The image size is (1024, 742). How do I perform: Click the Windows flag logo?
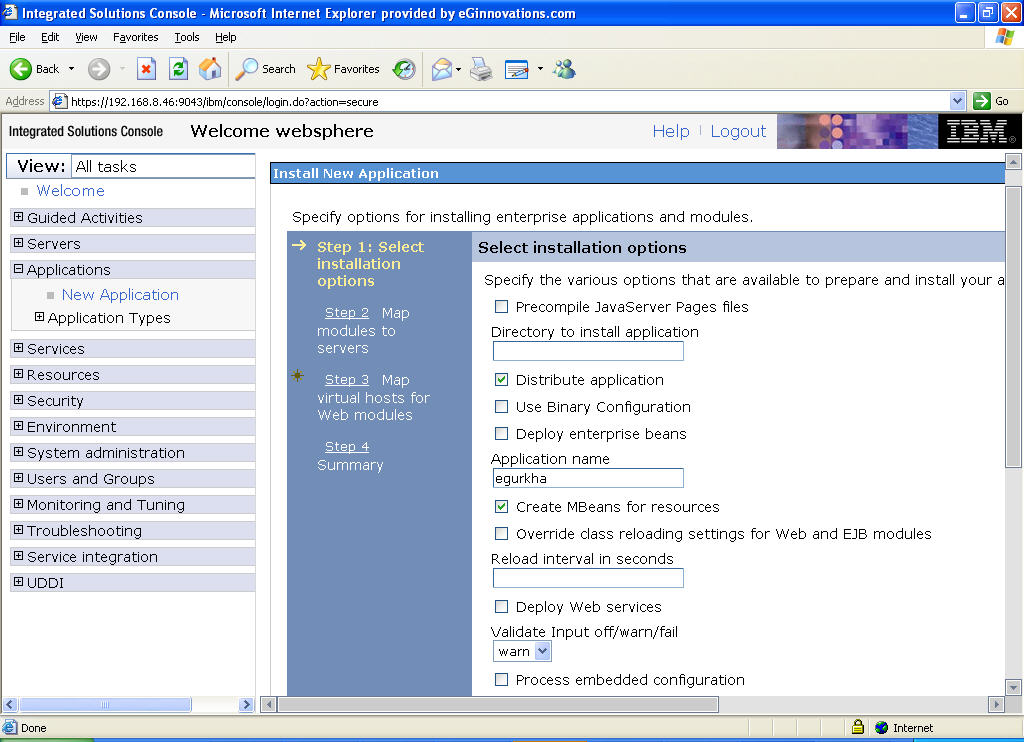[1005, 37]
